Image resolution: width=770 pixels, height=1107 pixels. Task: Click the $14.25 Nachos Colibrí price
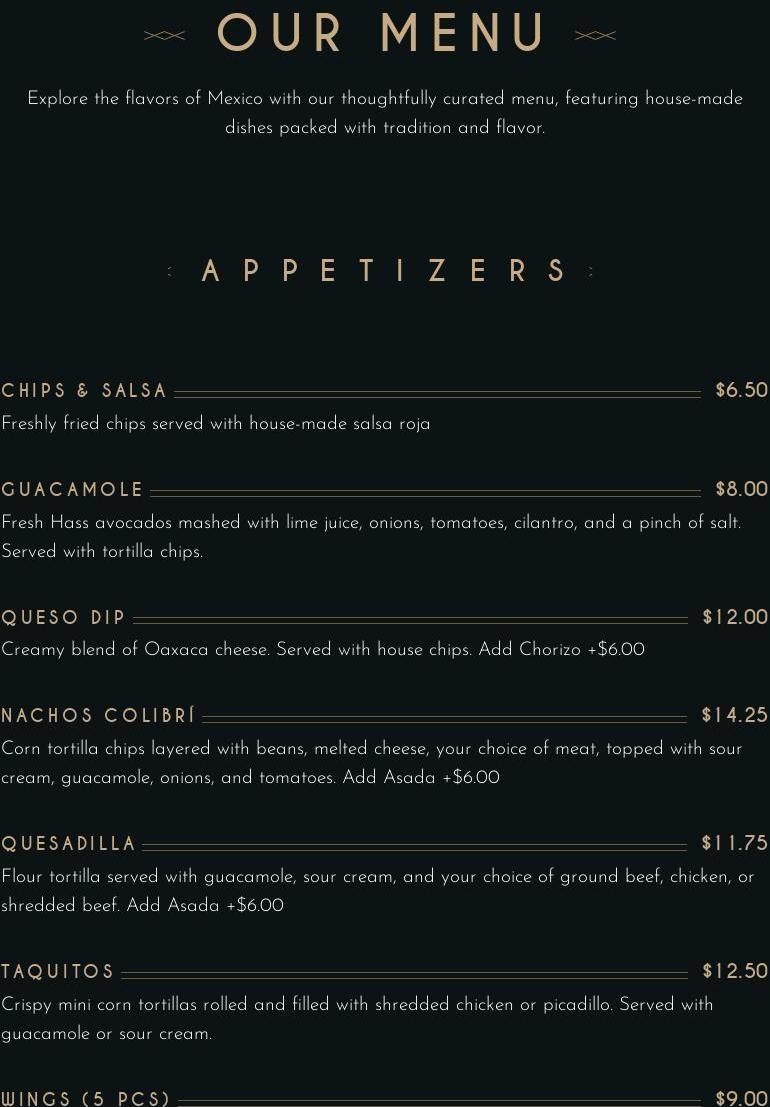(x=735, y=715)
